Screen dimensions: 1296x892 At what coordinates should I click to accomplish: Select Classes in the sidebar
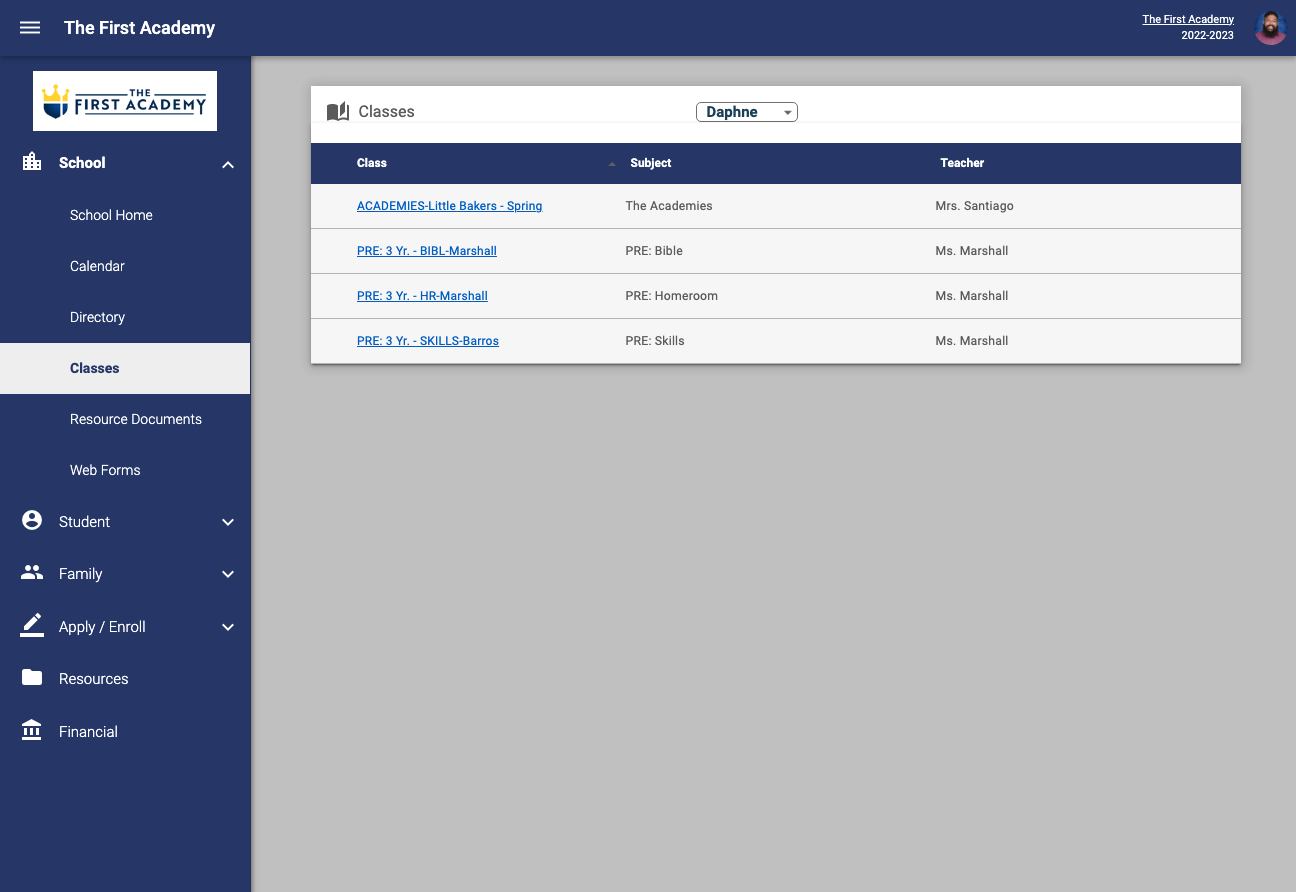125,368
